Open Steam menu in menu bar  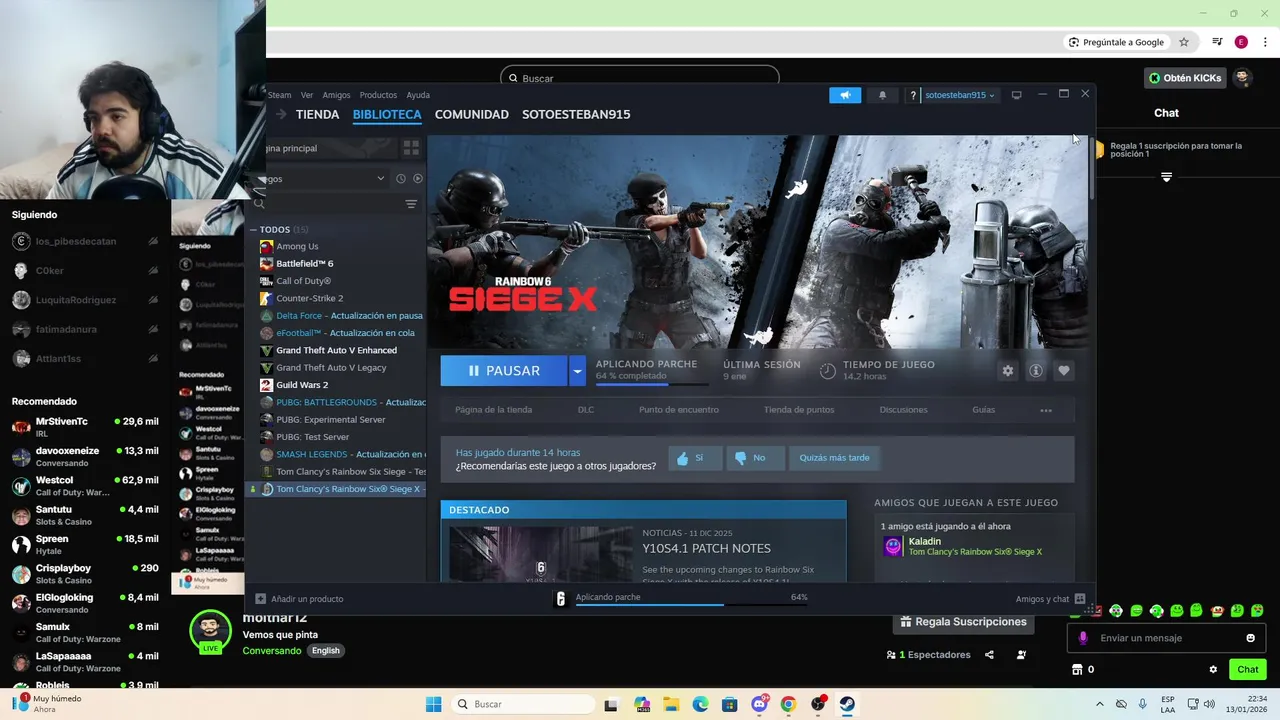279,95
